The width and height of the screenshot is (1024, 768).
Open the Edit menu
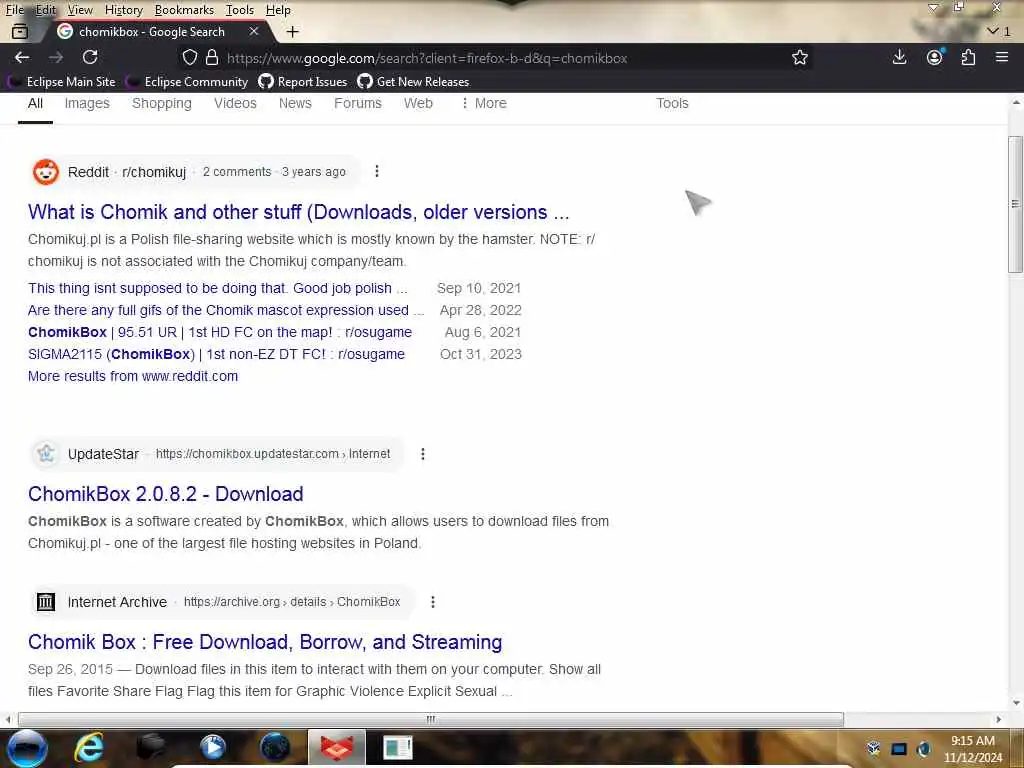pos(46,10)
